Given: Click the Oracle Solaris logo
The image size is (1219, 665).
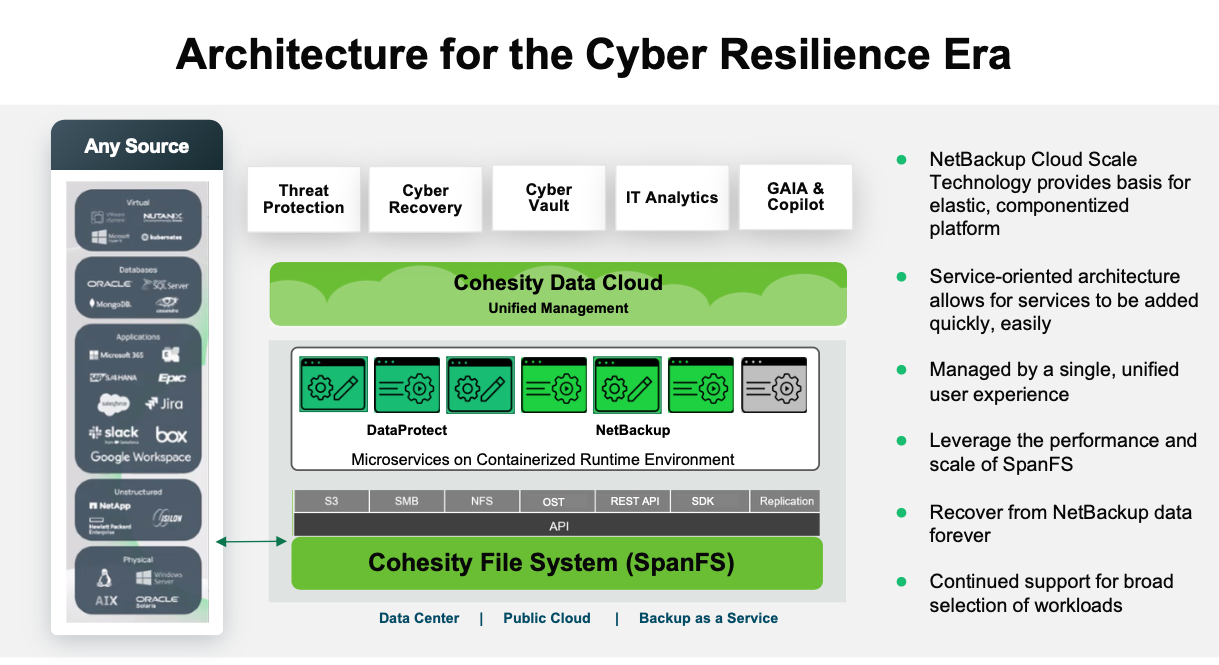Looking at the screenshot, I should click(157, 601).
